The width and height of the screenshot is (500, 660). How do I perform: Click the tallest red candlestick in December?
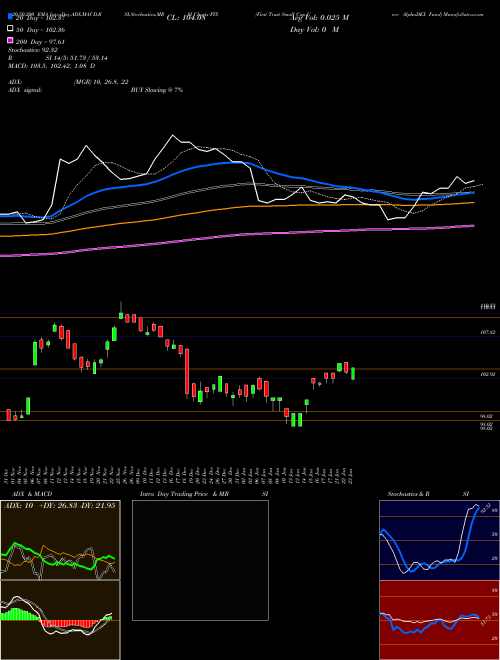tap(187, 373)
